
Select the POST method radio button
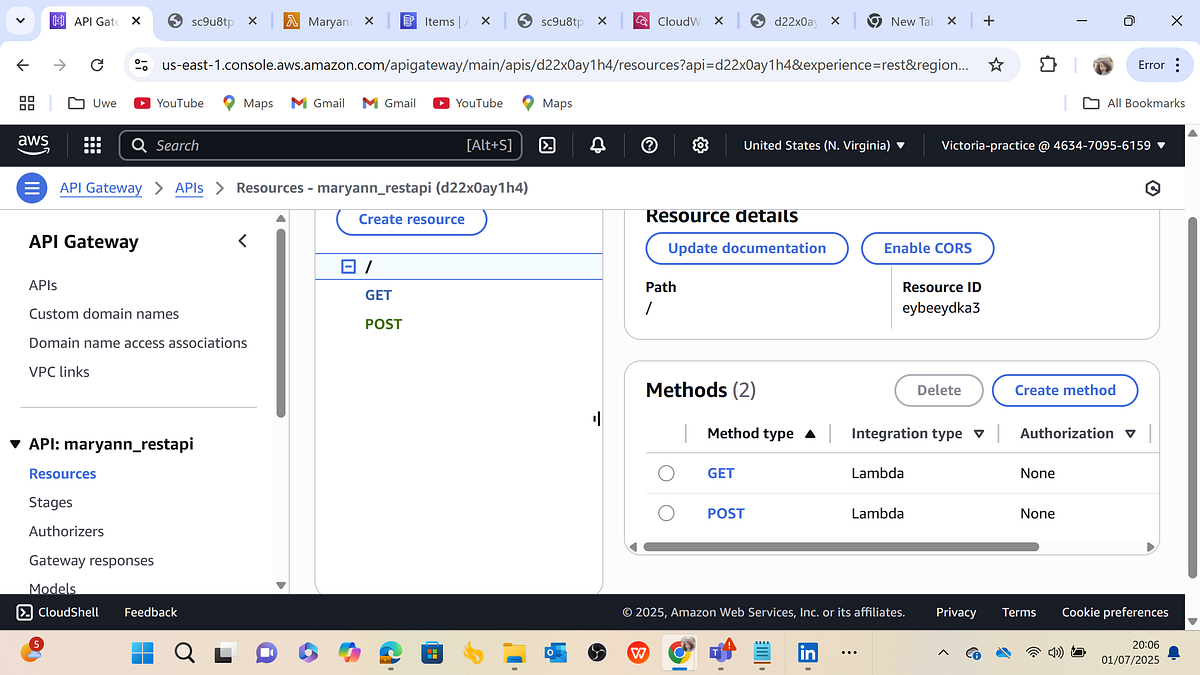(x=666, y=513)
